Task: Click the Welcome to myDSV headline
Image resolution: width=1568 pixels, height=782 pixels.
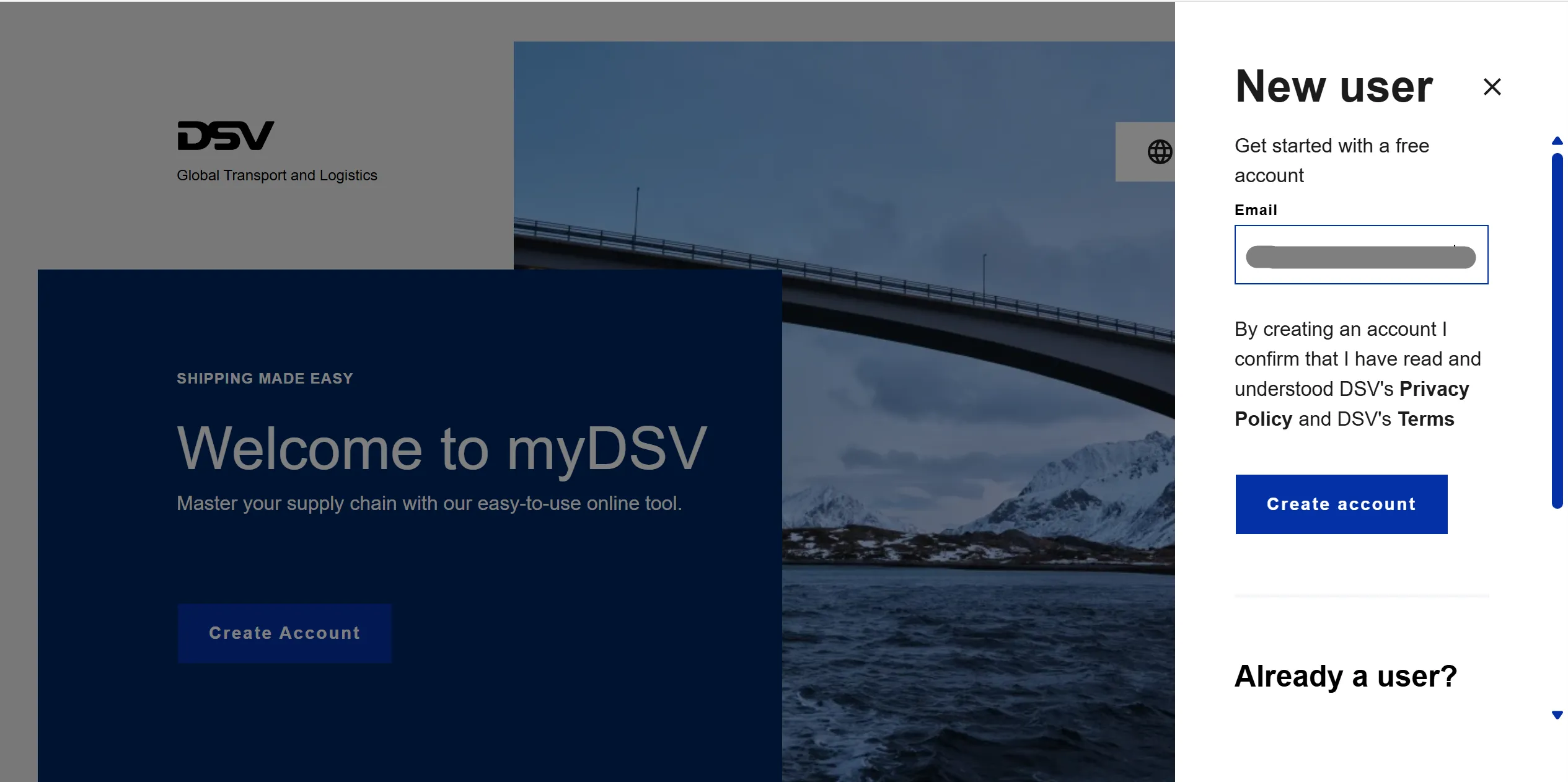Action: click(x=441, y=448)
